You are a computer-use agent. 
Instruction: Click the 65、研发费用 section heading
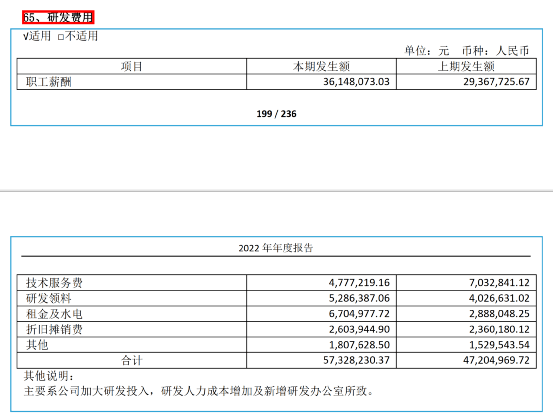coord(58,17)
